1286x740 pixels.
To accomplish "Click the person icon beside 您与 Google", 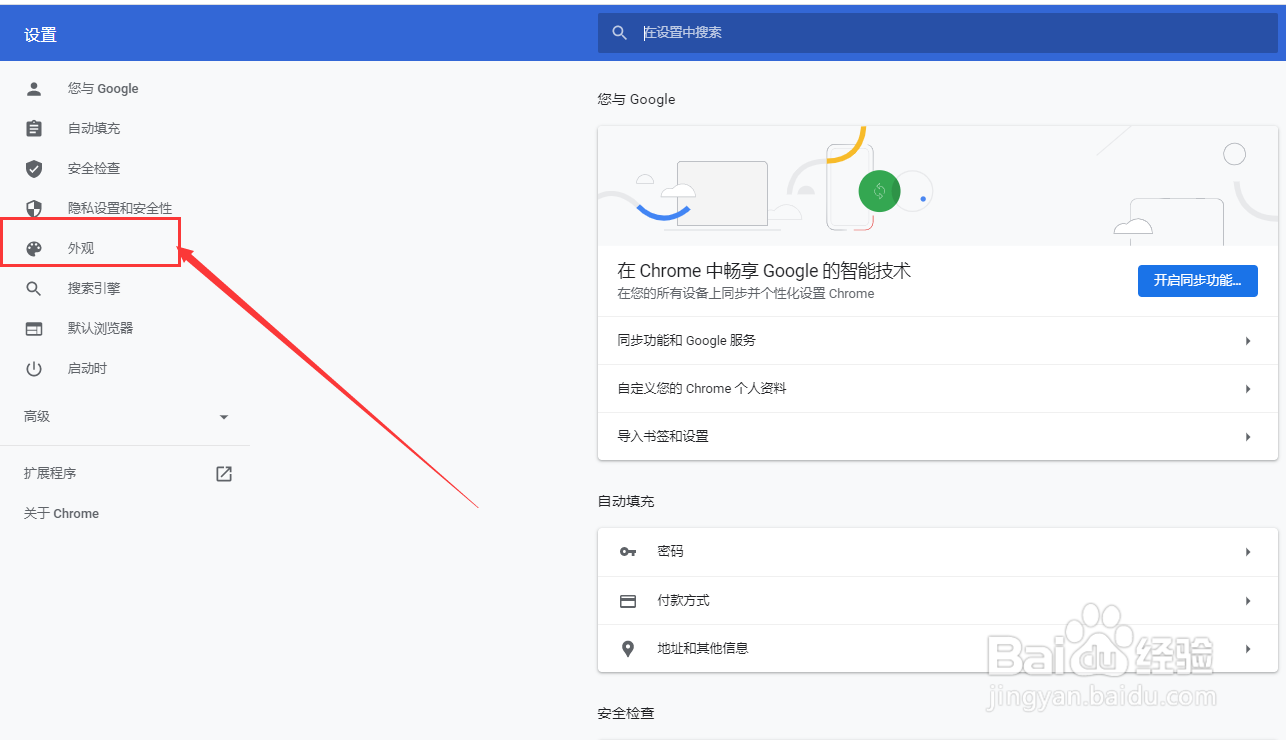I will [34, 88].
